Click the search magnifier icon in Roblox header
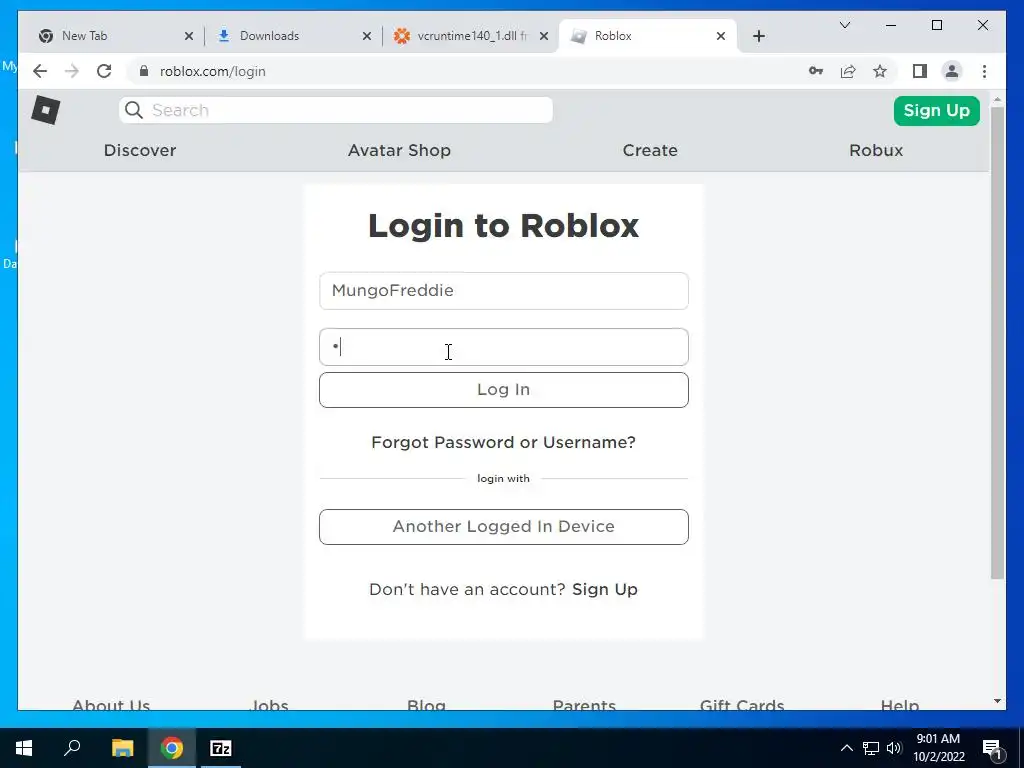Screen dimensions: 1024x768 [134, 110]
